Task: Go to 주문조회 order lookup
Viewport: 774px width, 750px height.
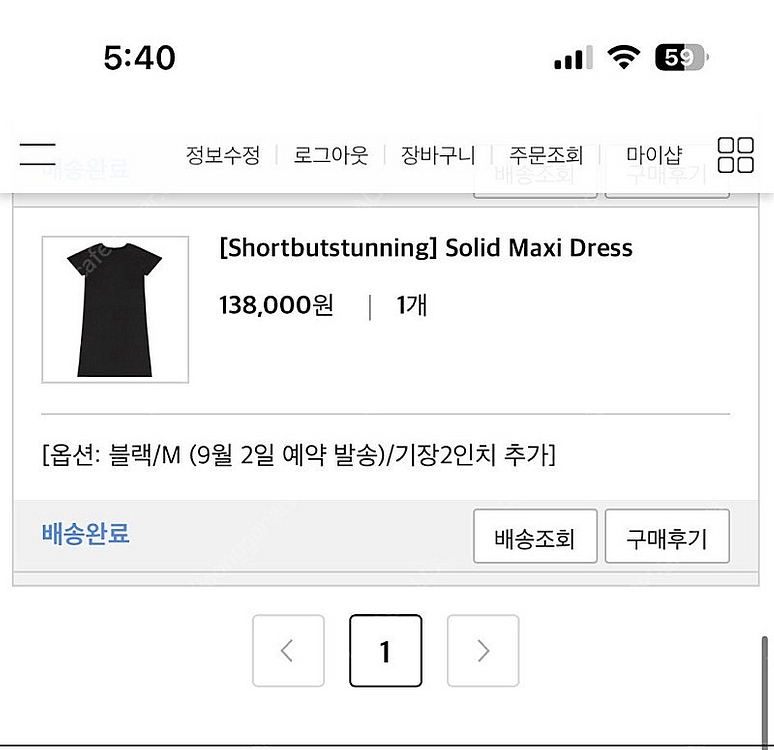Action: click(546, 155)
